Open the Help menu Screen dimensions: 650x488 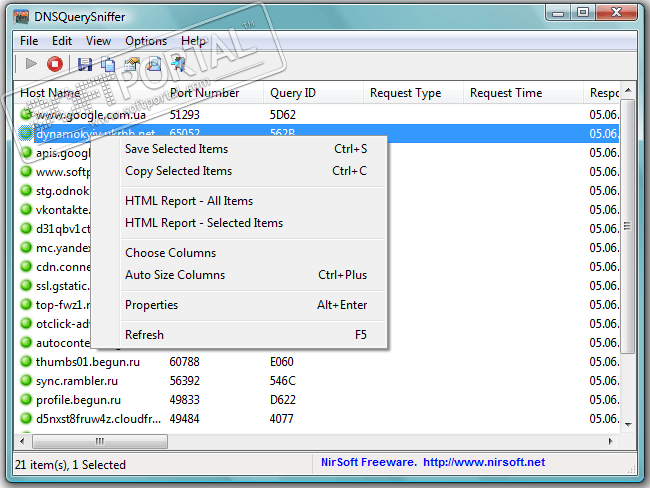click(x=193, y=41)
